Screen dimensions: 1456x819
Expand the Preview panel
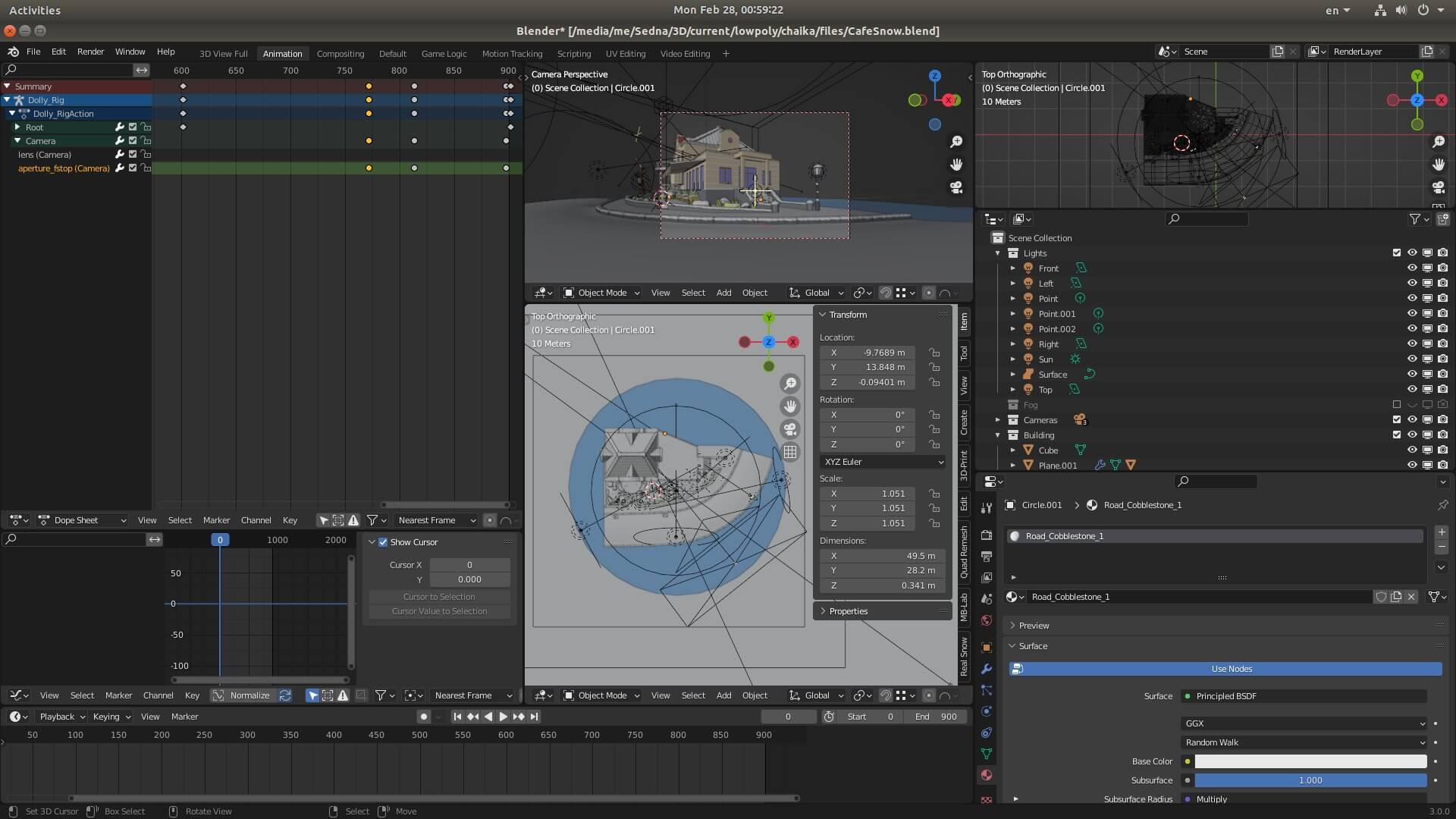pos(1034,626)
